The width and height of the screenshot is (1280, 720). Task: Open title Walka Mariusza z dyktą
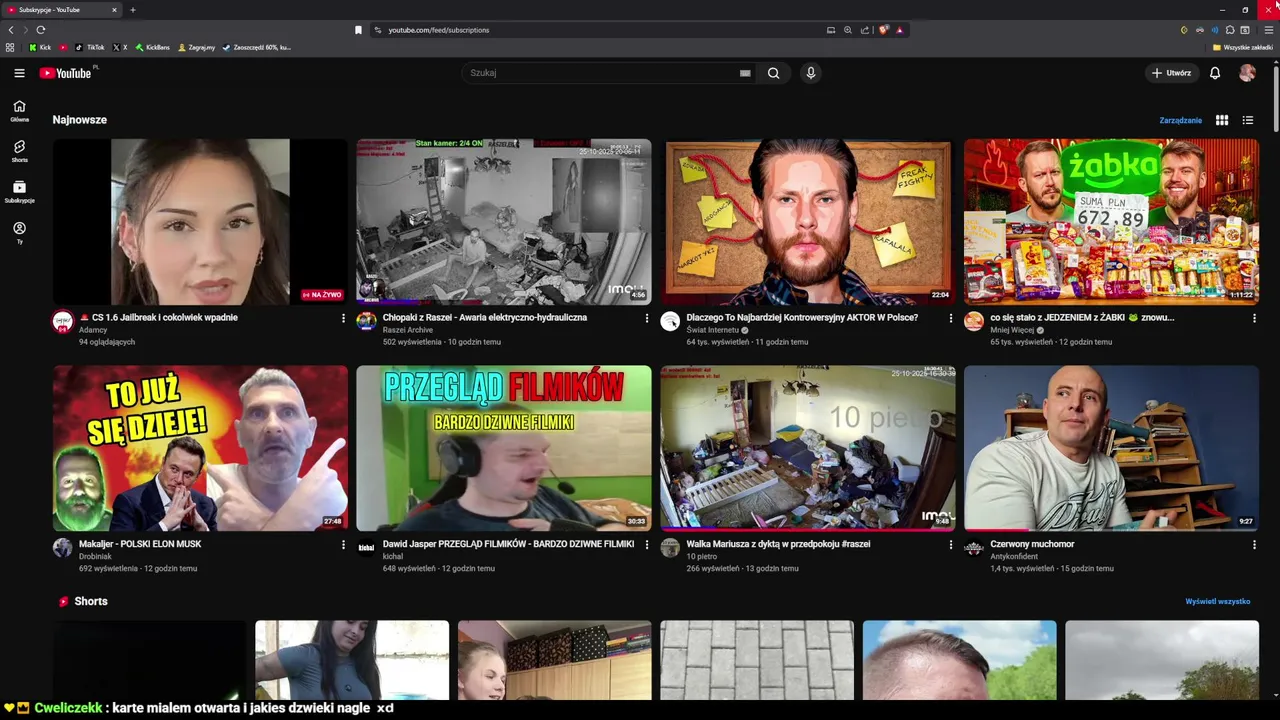pyautogui.click(x=778, y=544)
